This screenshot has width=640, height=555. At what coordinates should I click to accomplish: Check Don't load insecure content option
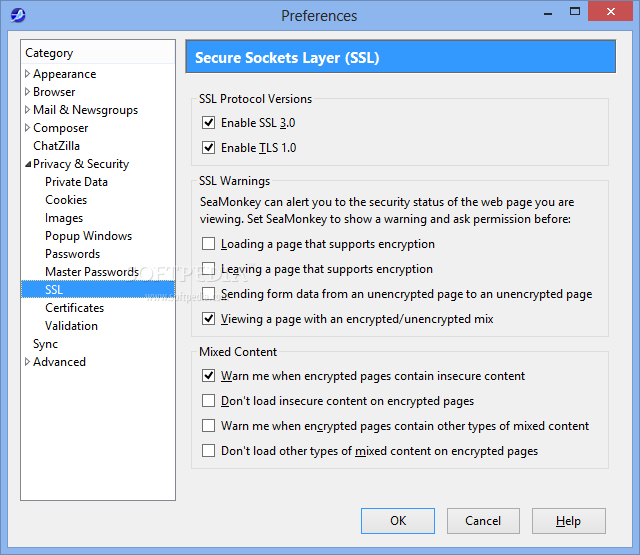(x=209, y=401)
